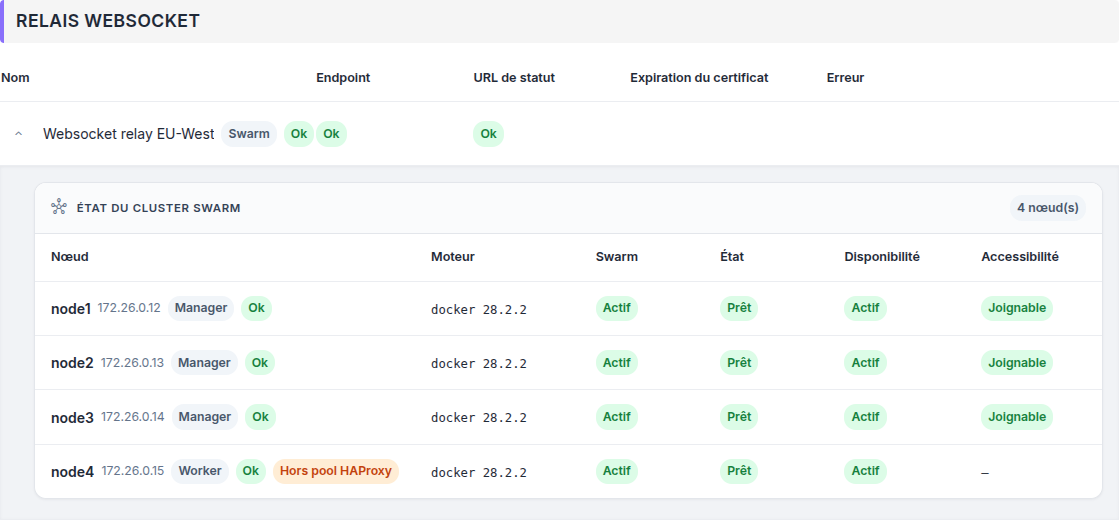
Task: Click IP address 172.26.0.14
Action: point(133,417)
